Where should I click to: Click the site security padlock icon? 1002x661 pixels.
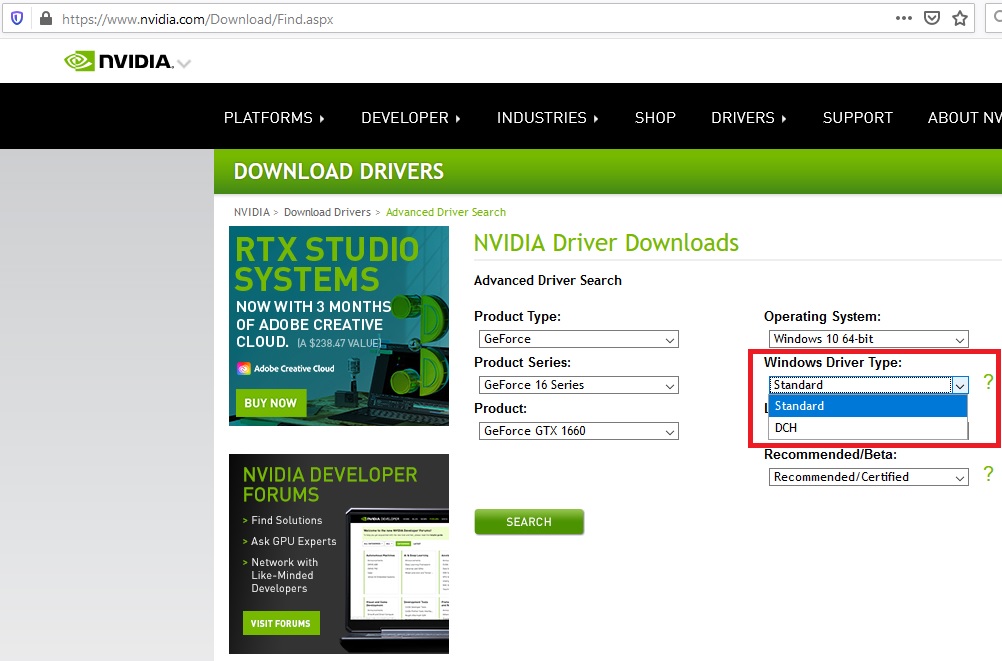tap(45, 19)
